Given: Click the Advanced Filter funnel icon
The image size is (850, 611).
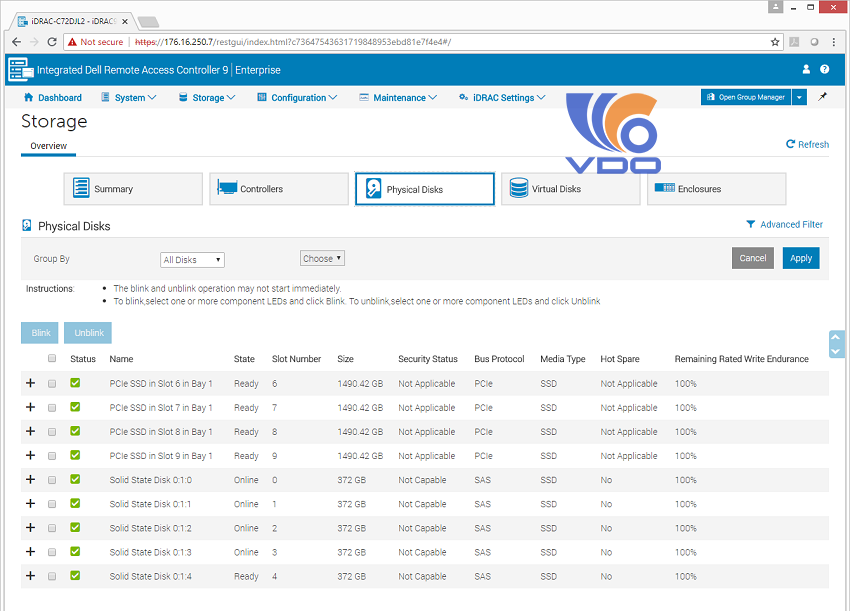Looking at the screenshot, I should click(x=751, y=224).
